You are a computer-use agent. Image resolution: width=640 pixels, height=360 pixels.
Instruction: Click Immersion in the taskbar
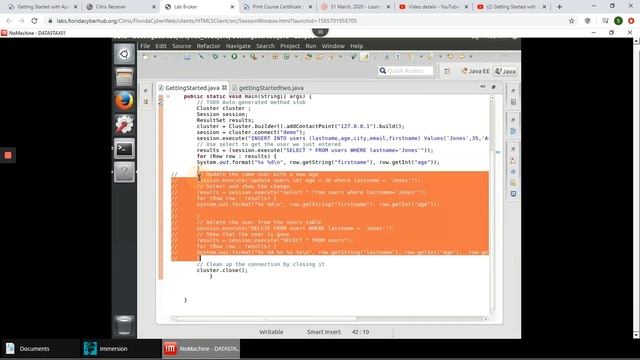pyautogui.click(x=121, y=349)
